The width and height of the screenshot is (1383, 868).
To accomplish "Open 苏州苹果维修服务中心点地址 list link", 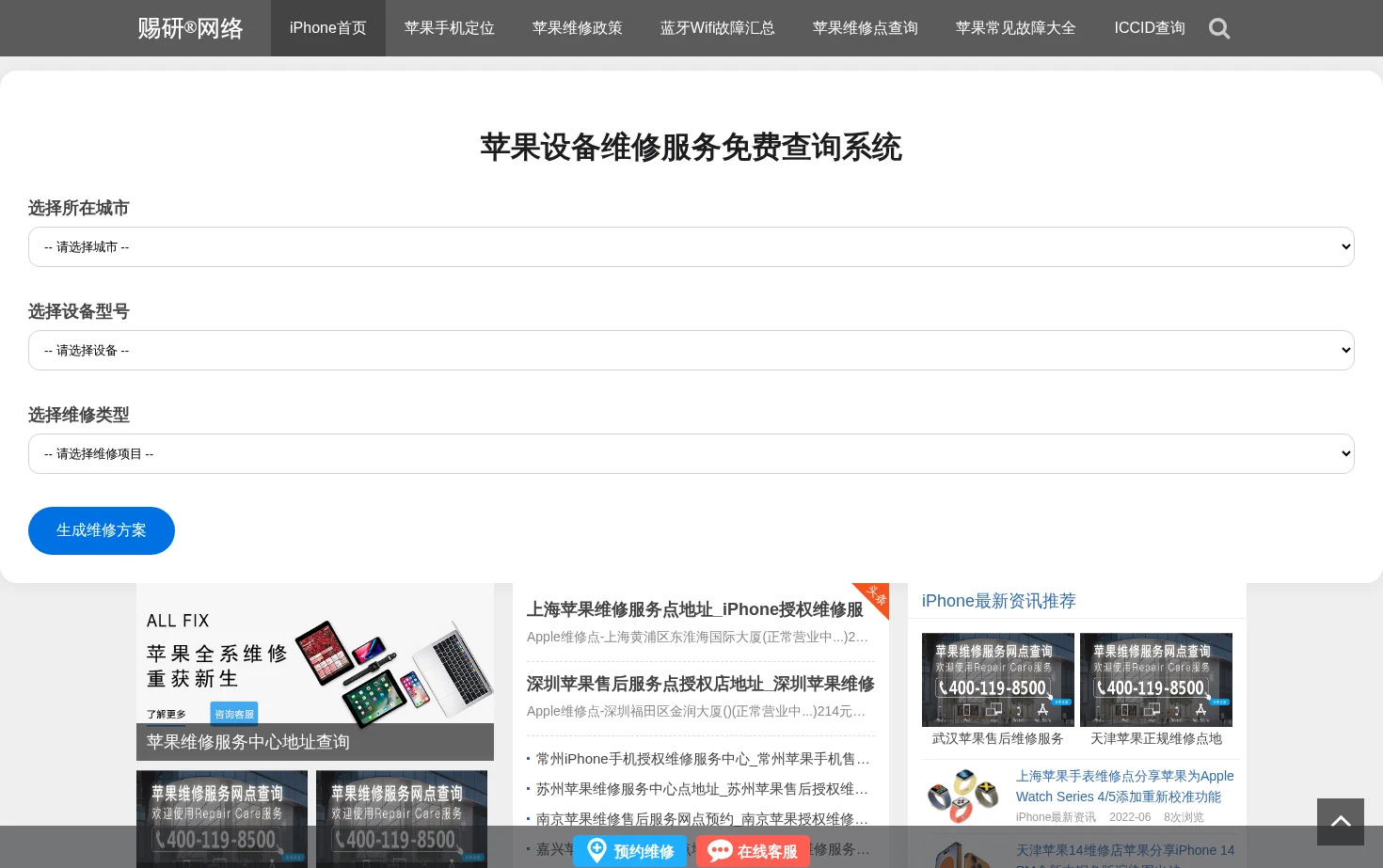I will coord(703,789).
